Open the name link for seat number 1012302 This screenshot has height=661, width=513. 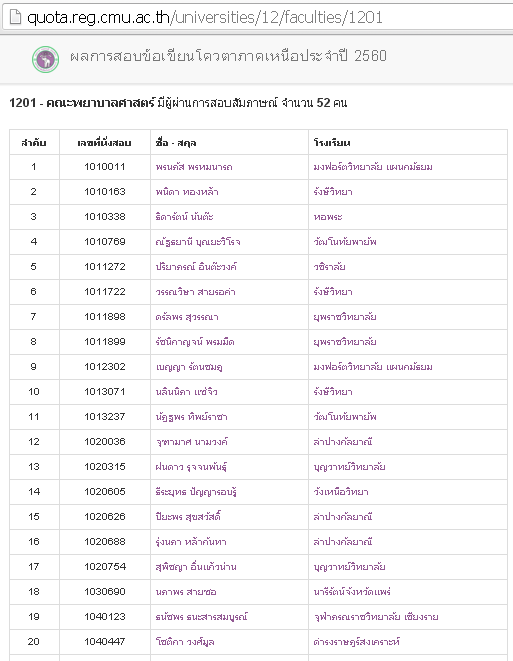pyautogui.click(x=189, y=367)
